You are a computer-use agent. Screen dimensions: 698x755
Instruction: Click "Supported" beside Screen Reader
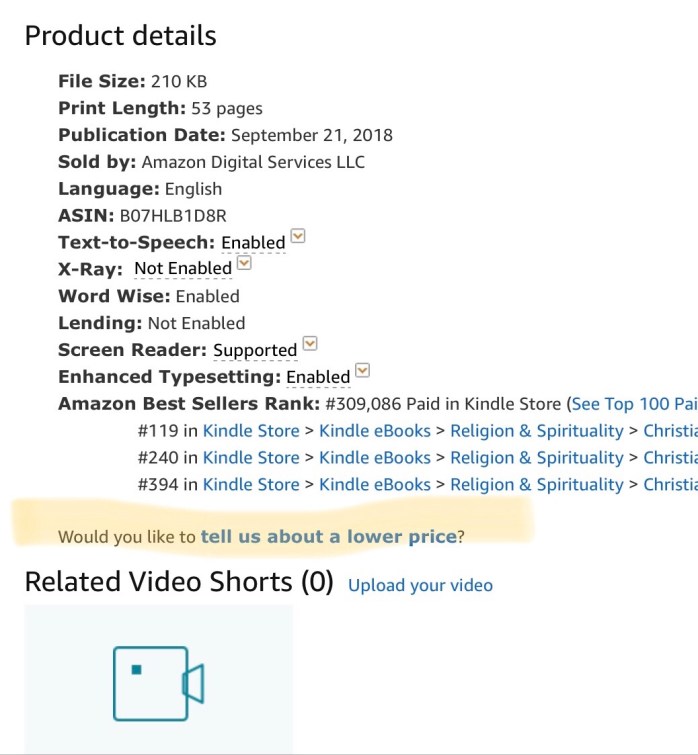click(x=255, y=351)
